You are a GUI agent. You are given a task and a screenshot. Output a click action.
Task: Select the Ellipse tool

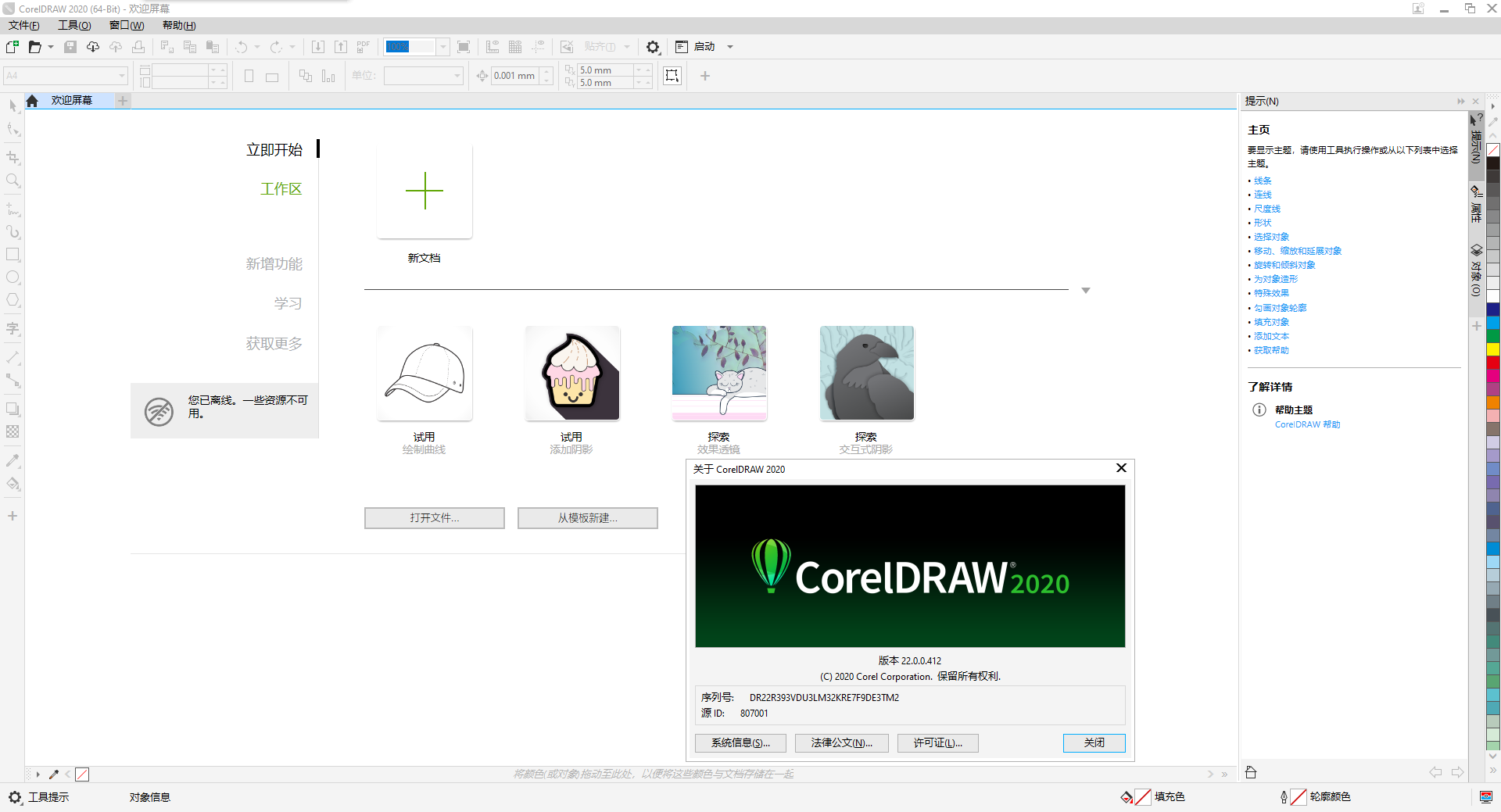pos(13,277)
